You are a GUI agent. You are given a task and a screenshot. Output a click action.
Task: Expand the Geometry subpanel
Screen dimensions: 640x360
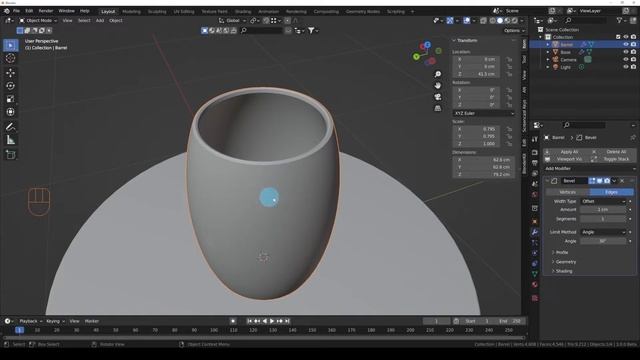coord(566,262)
